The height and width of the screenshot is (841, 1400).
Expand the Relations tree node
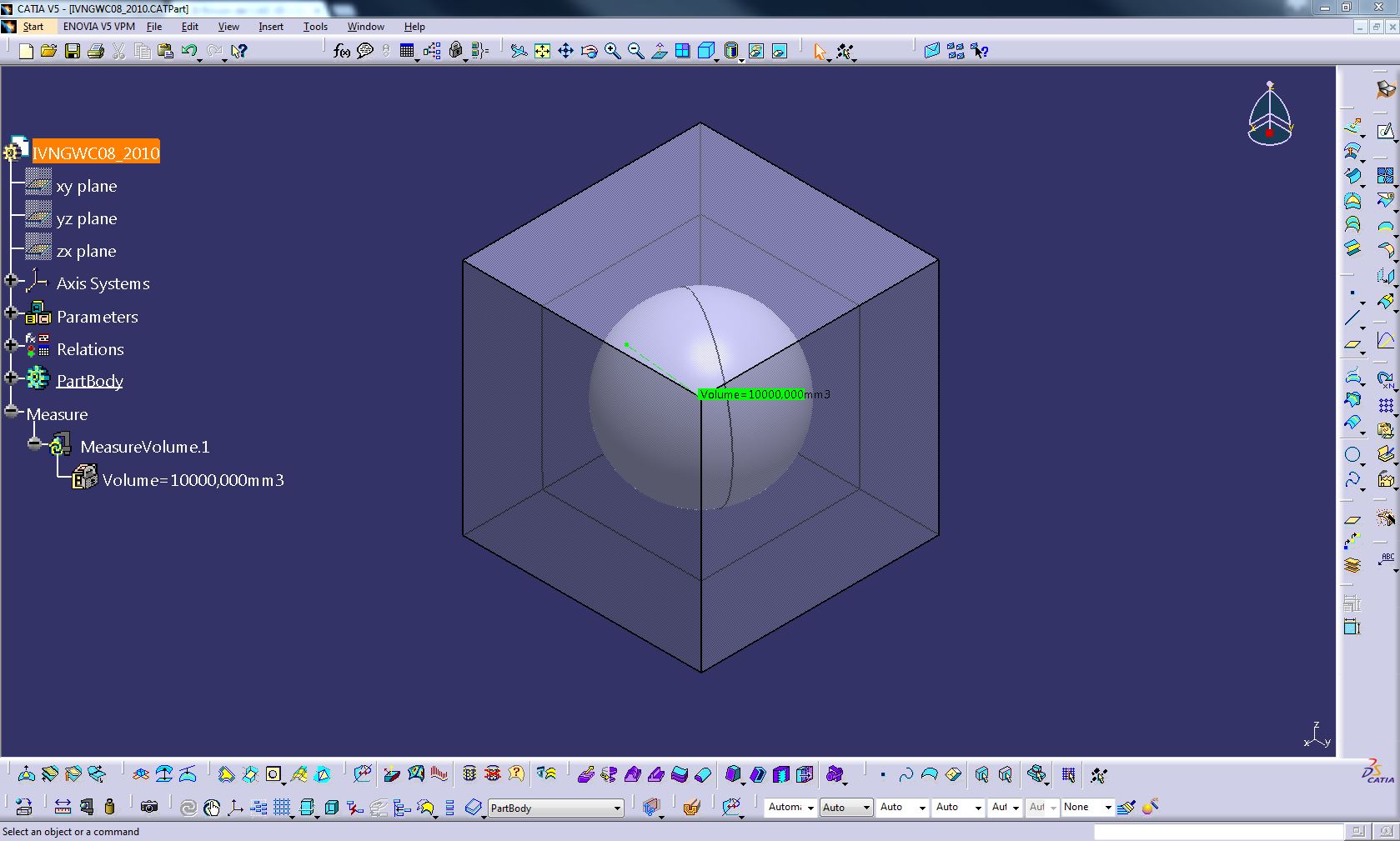click(x=11, y=345)
